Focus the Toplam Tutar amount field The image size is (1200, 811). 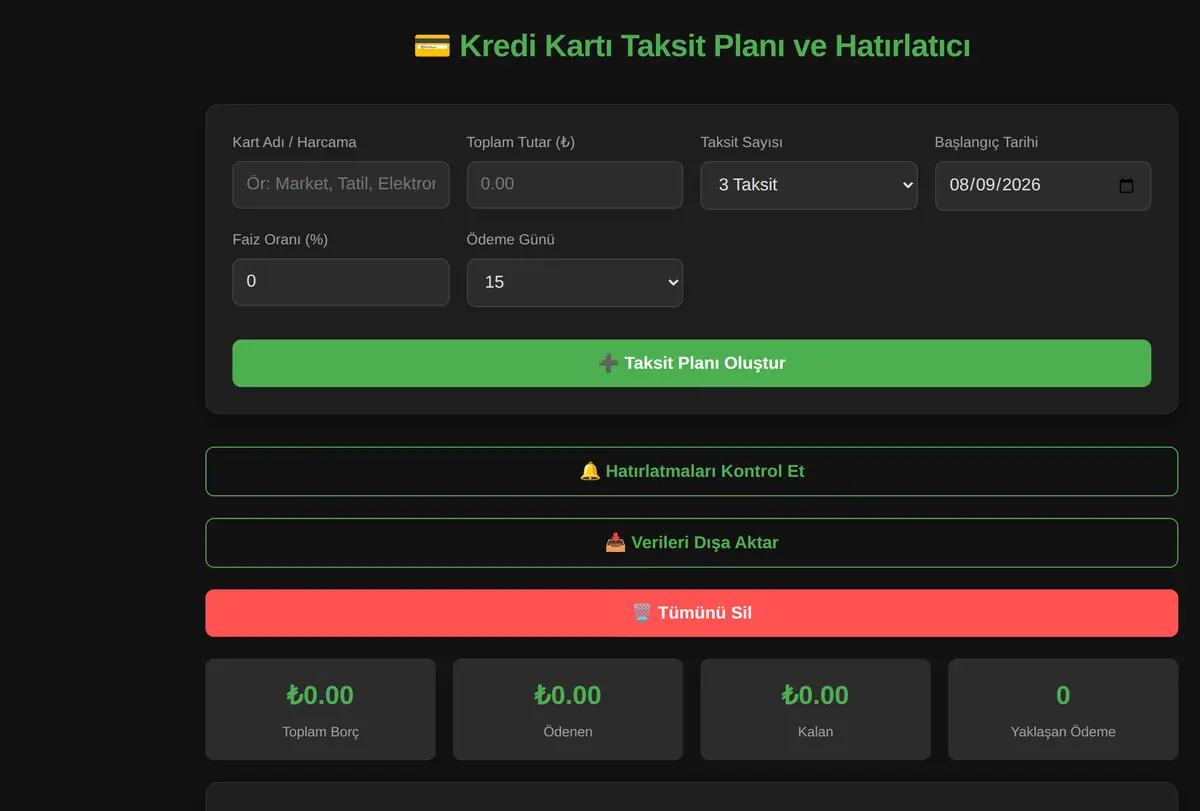[575, 185]
